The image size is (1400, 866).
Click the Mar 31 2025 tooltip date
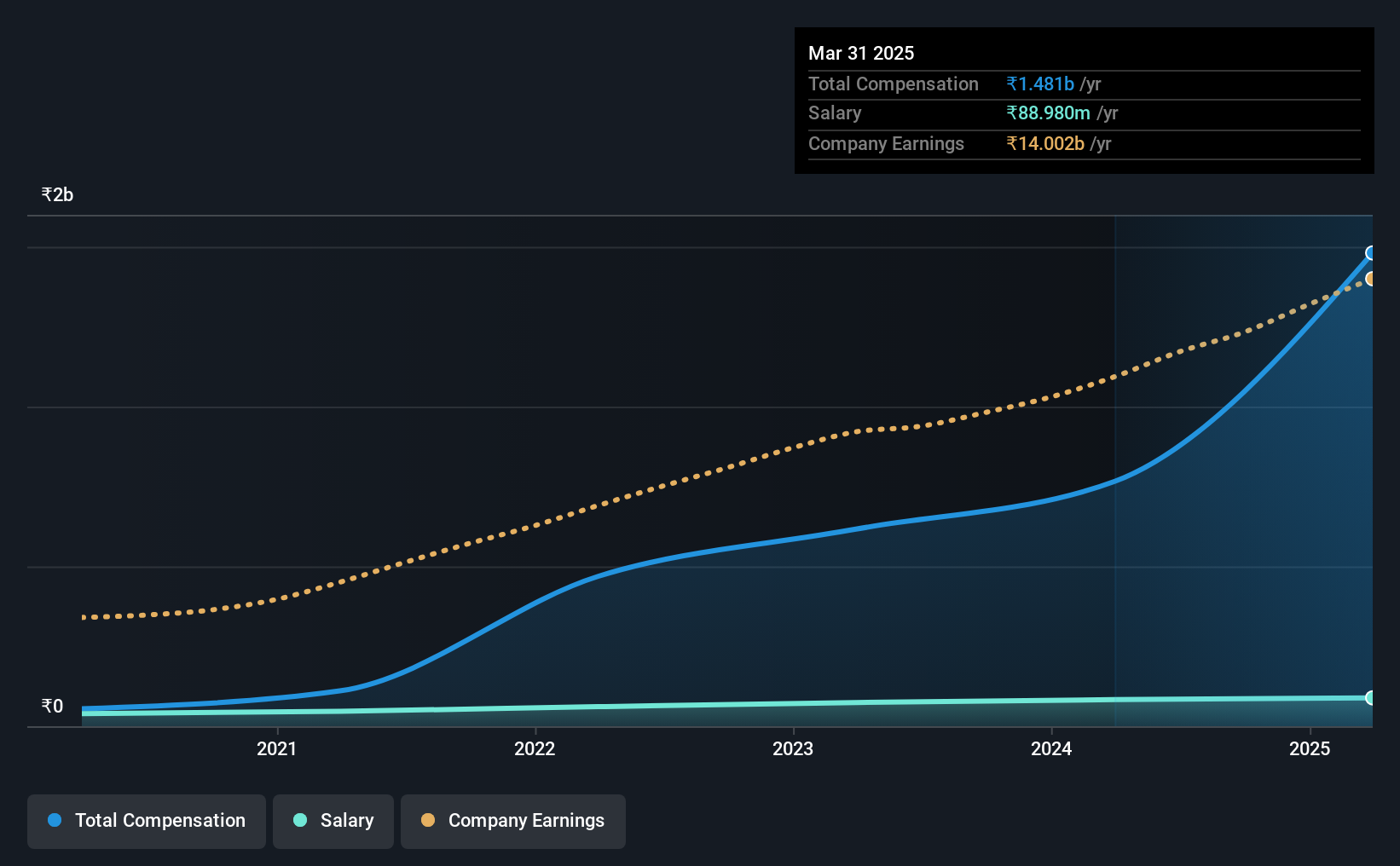coord(861,53)
